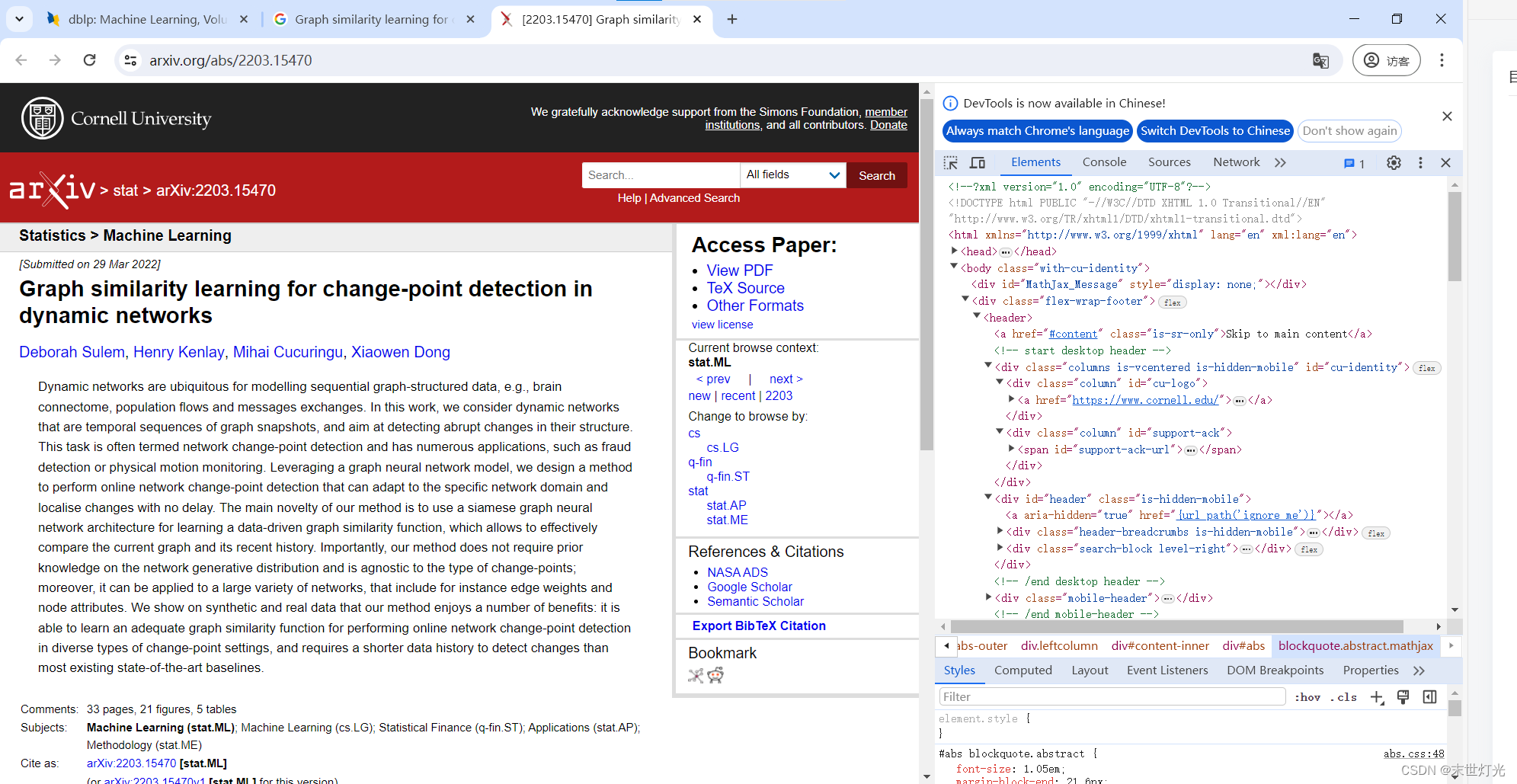Screen dimensions: 1517x784
Task: Toggle the :hov element state pane
Action: pos(1307,697)
